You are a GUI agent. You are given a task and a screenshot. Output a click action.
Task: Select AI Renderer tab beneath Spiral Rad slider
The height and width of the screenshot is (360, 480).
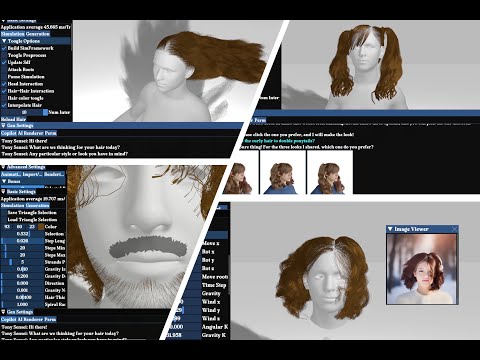click(30, 319)
